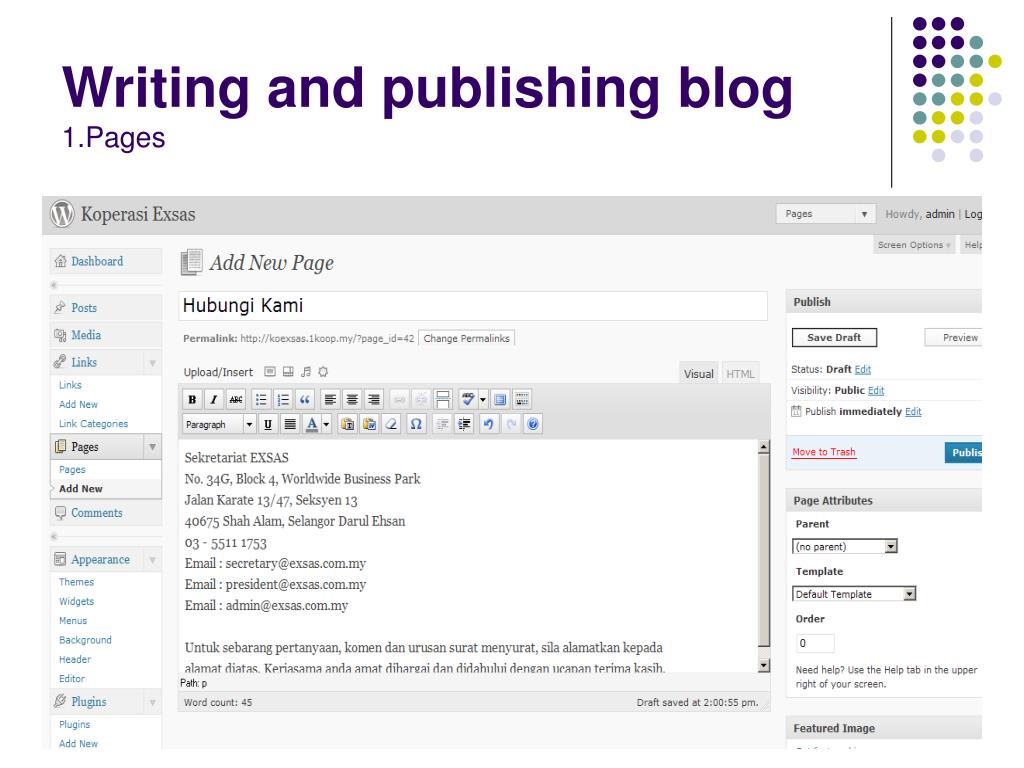Click the Change Permalinks button
This screenshot has width=1024, height=768.
(x=466, y=338)
